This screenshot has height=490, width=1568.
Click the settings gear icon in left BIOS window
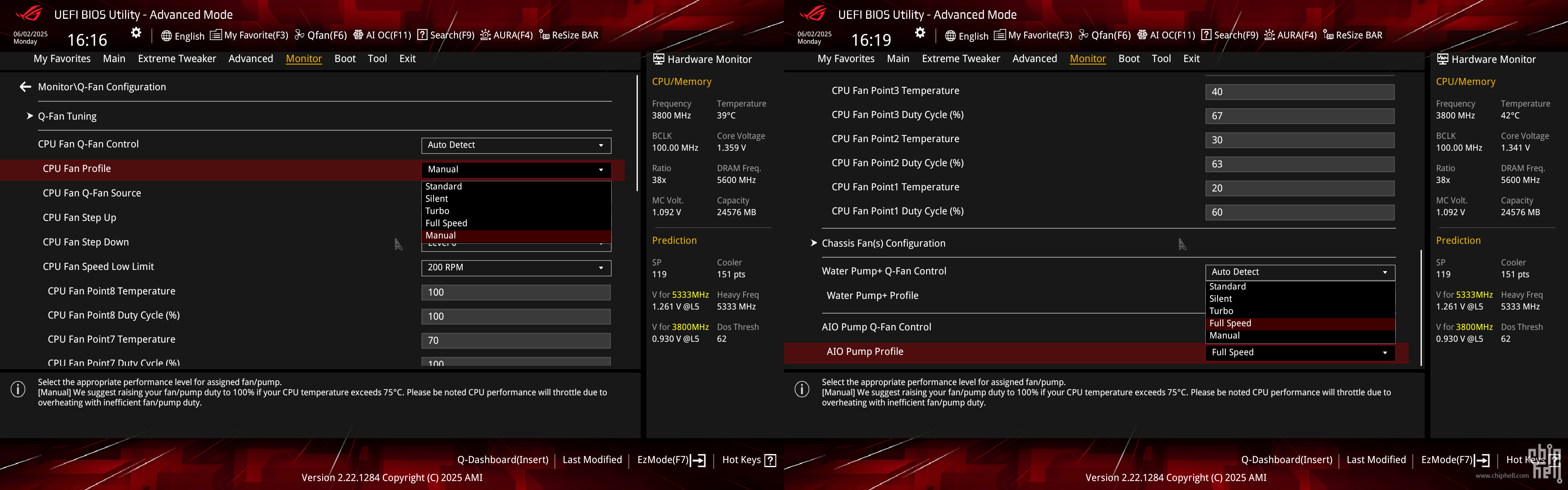pos(136,33)
